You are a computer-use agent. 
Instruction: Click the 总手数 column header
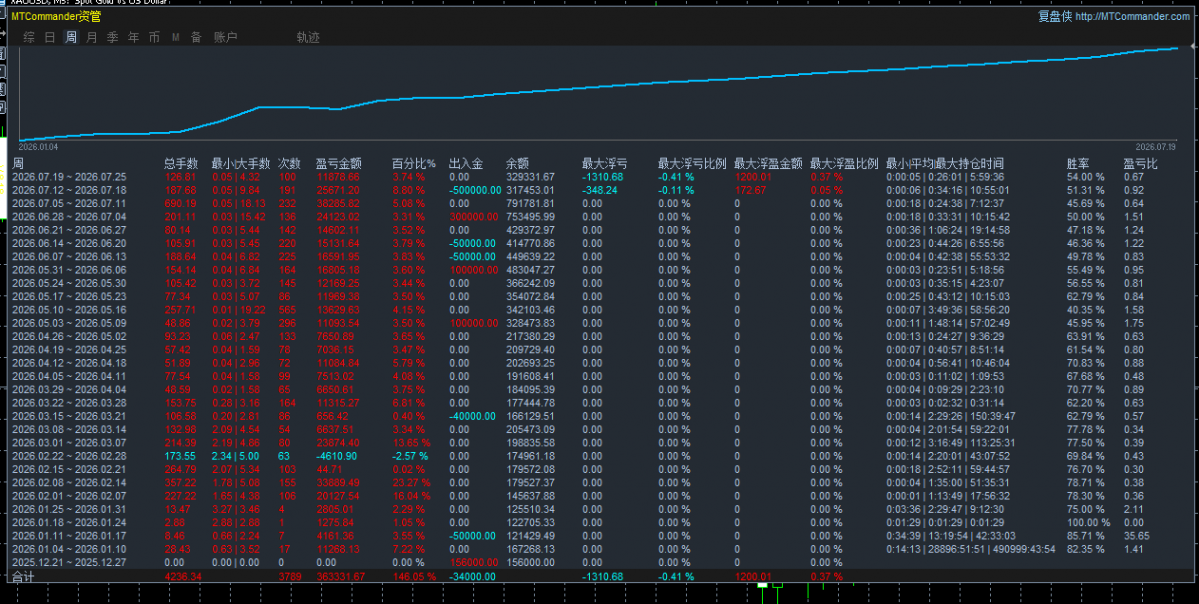click(181, 164)
